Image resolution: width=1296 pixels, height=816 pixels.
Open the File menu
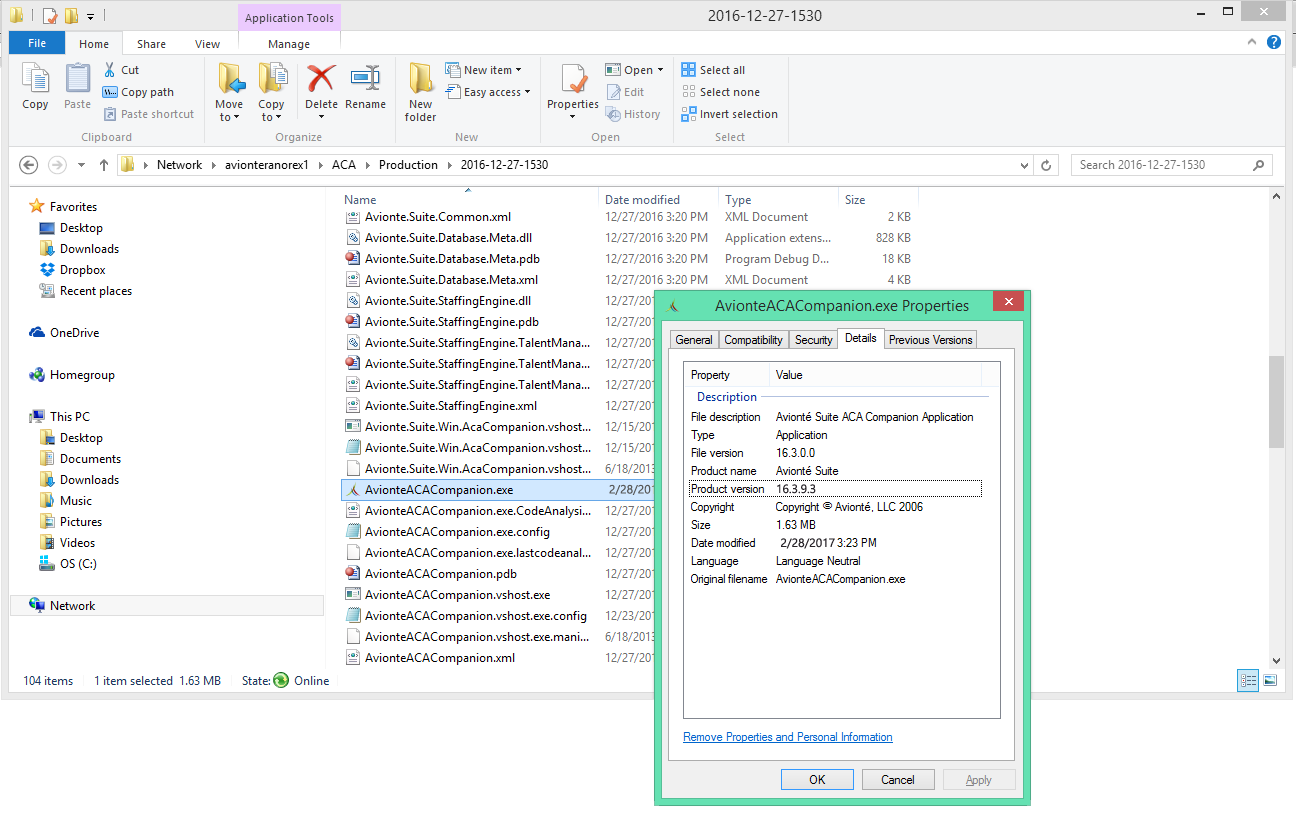[x=37, y=43]
